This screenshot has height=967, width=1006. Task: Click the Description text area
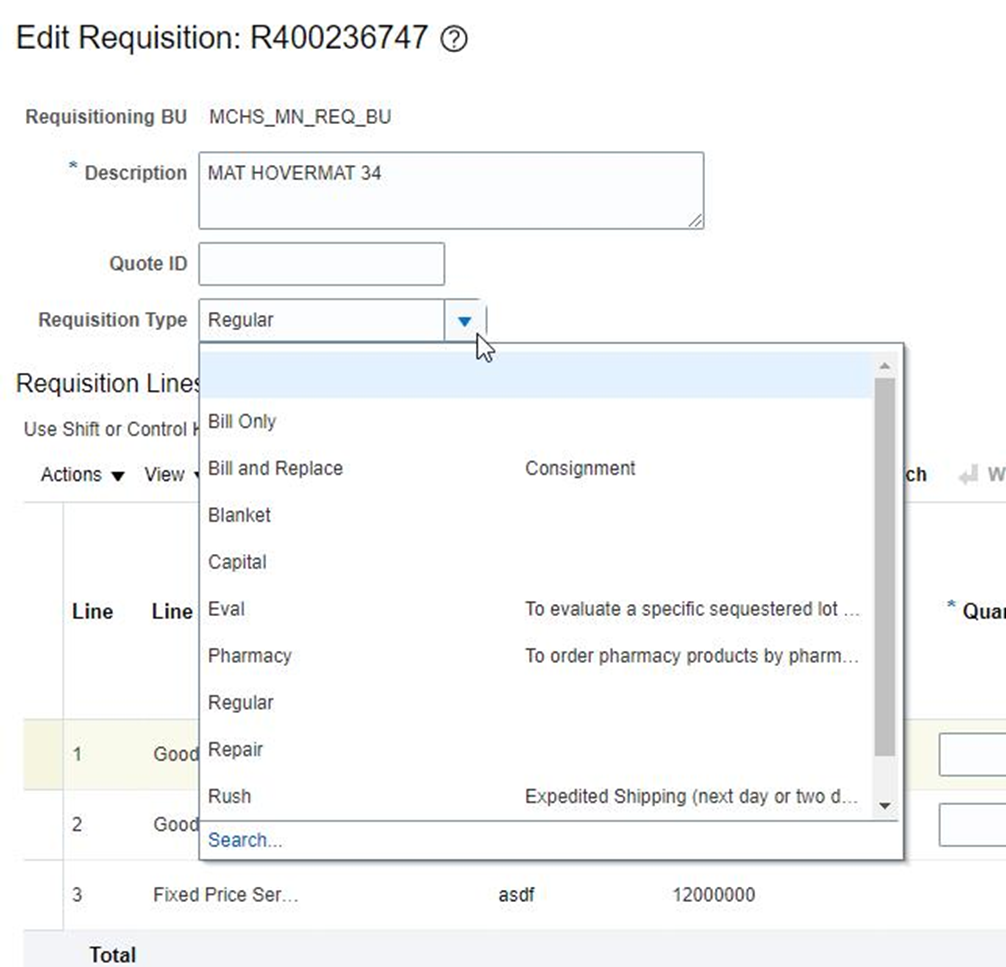point(451,191)
